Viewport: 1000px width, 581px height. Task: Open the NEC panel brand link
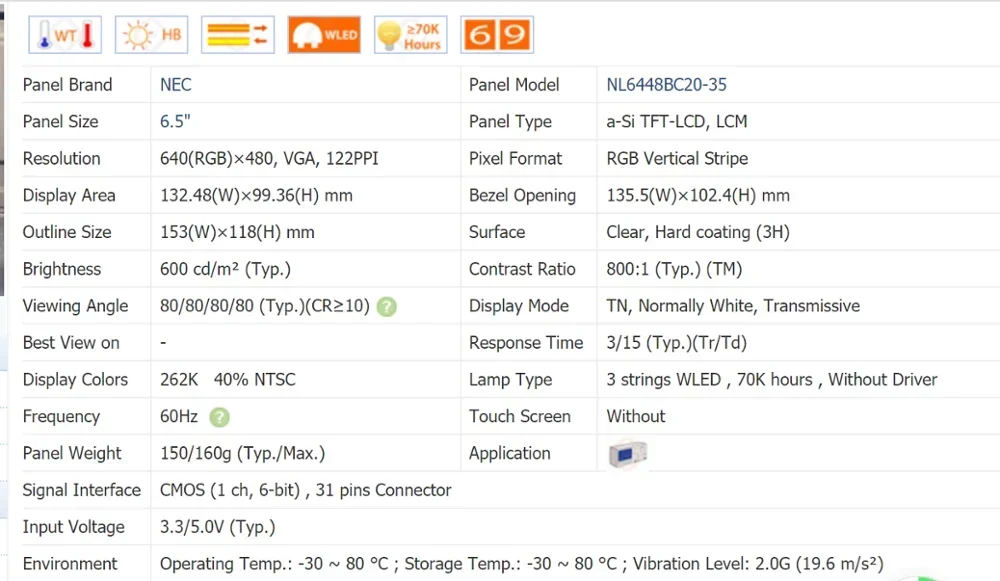pyautogui.click(x=176, y=84)
